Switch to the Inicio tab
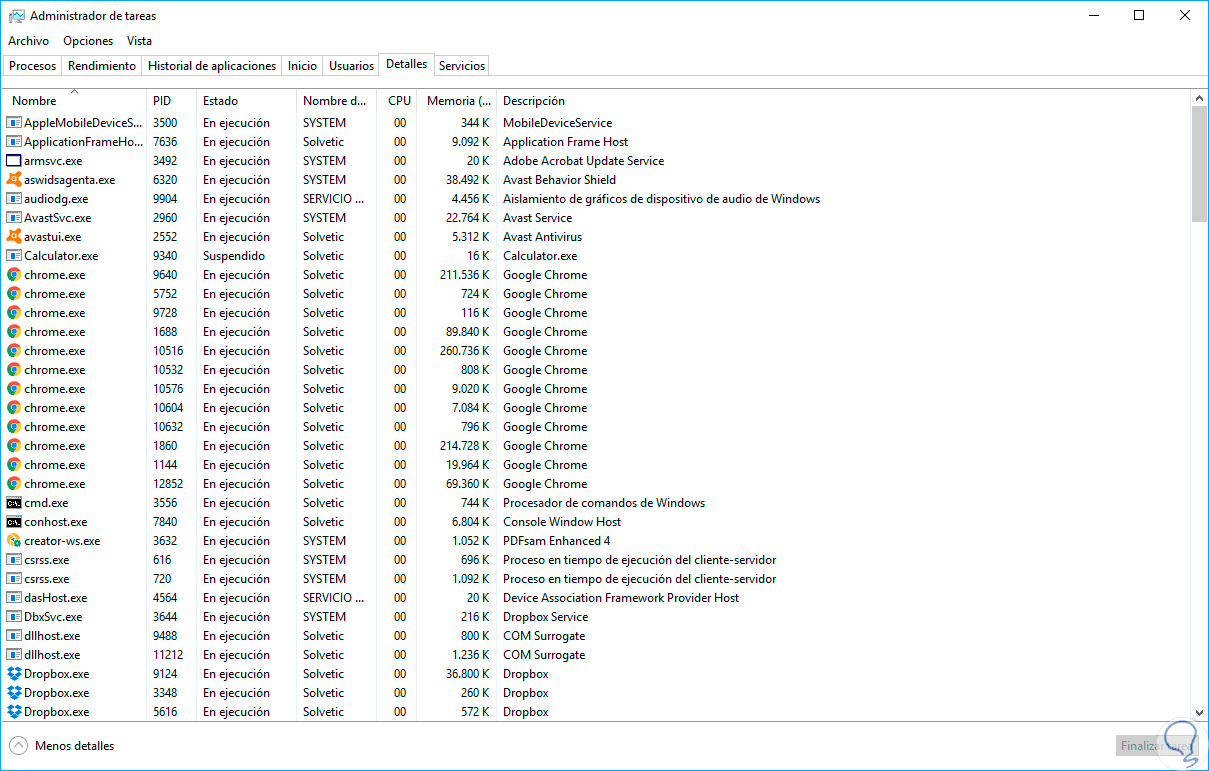 (x=302, y=66)
